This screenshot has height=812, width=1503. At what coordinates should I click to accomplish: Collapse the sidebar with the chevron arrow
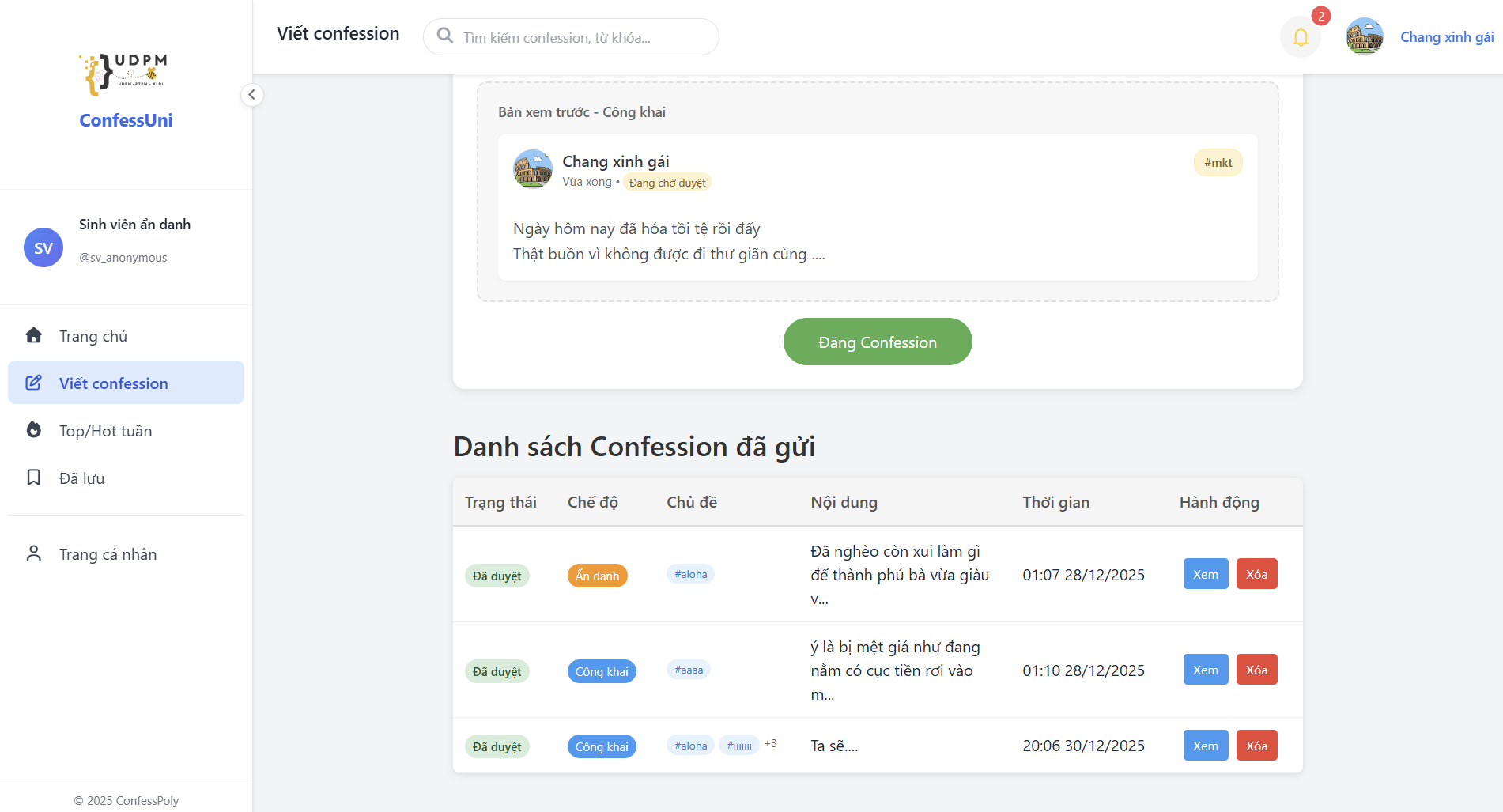[x=251, y=95]
